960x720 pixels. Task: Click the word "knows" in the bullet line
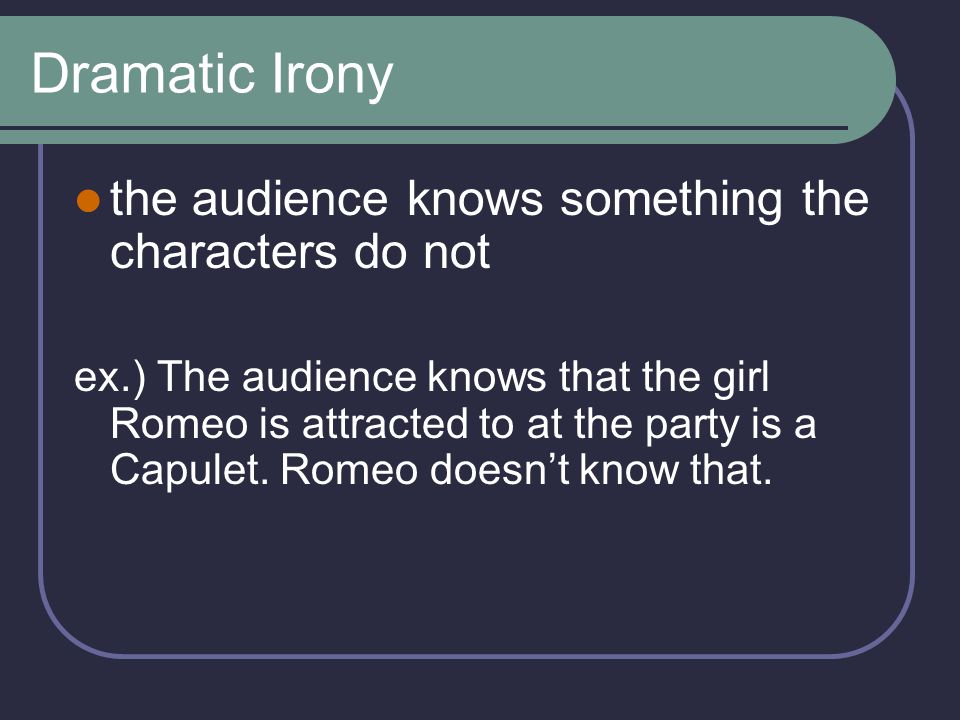(x=475, y=200)
